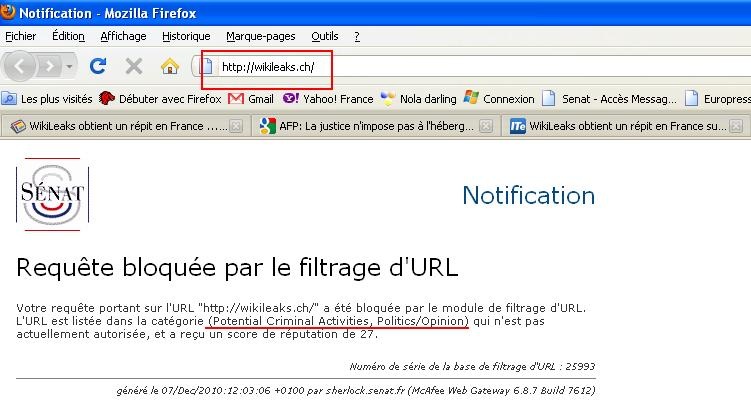Open the Les plus visités bookmark folder
The image size is (751, 419).
(46, 99)
